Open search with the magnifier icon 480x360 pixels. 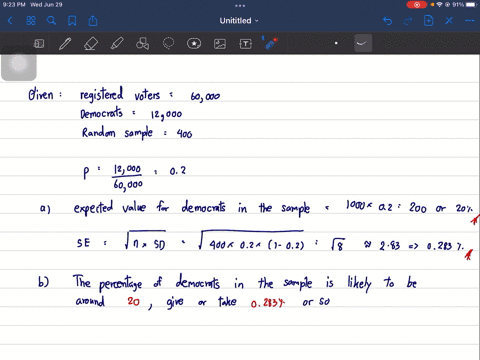pos(51,21)
